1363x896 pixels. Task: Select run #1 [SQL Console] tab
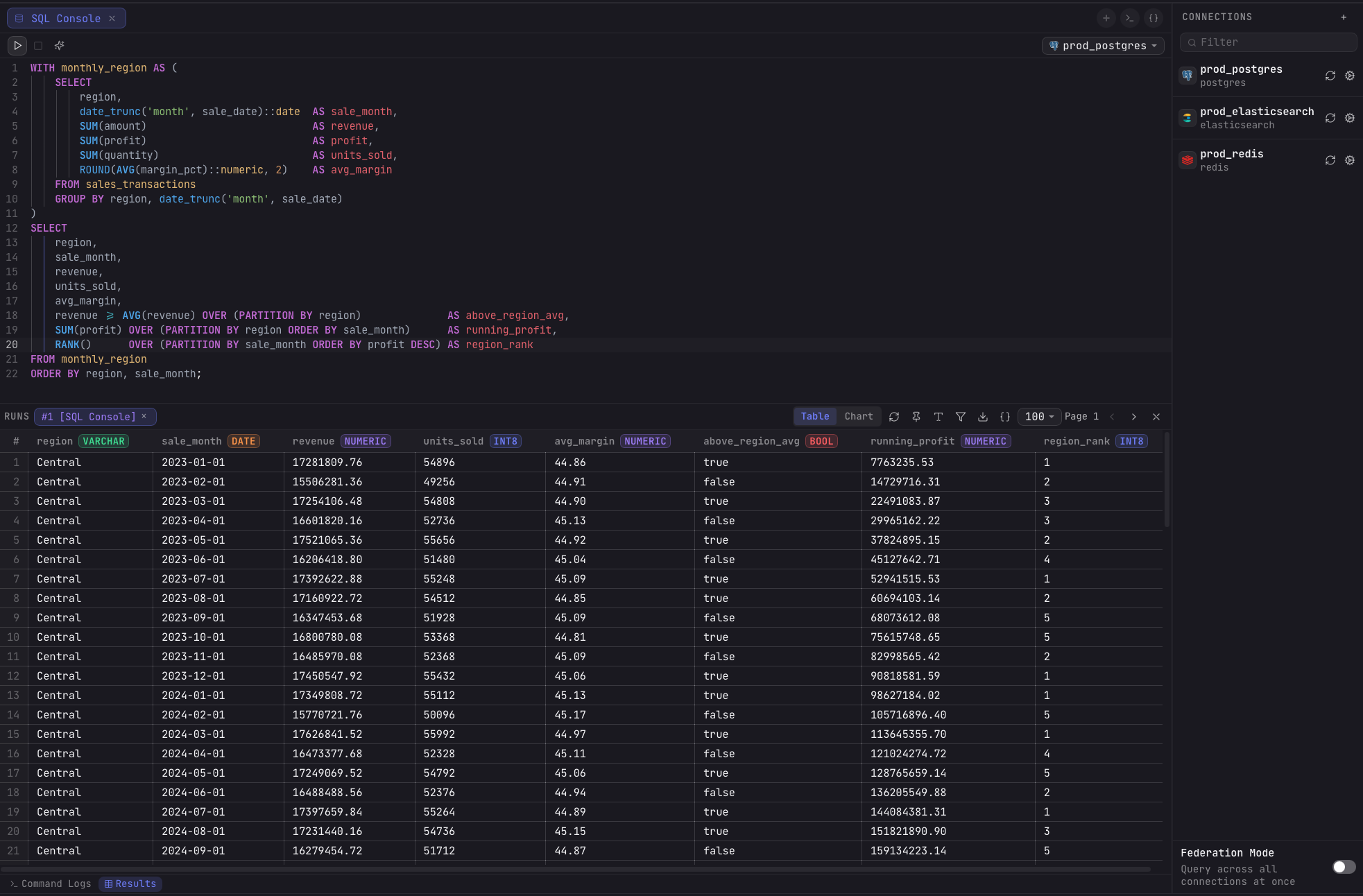pyautogui.click(x=88, y=417)
